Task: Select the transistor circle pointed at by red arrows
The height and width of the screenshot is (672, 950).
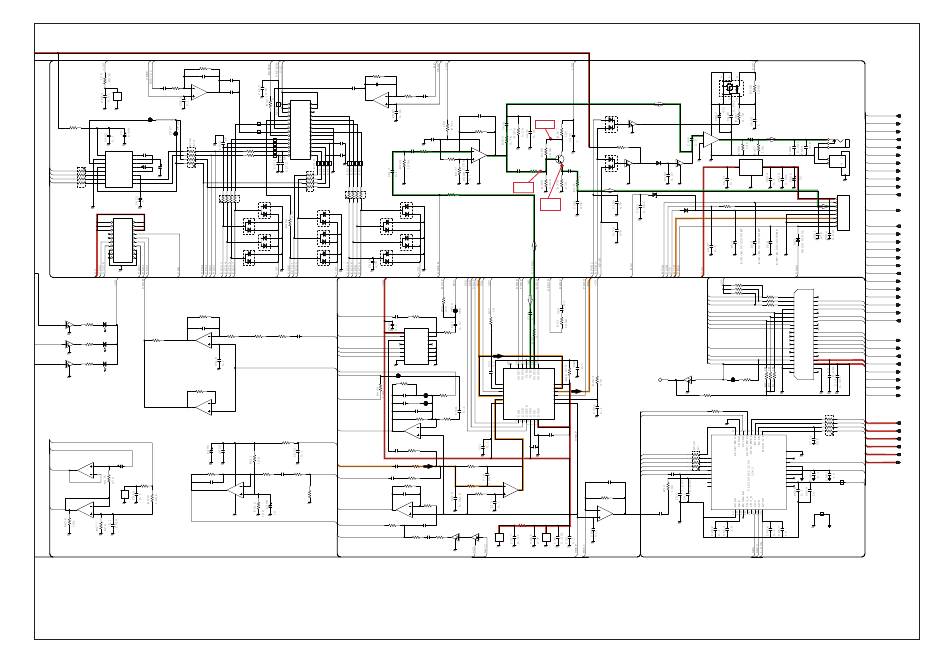Action: click(560, 159)
